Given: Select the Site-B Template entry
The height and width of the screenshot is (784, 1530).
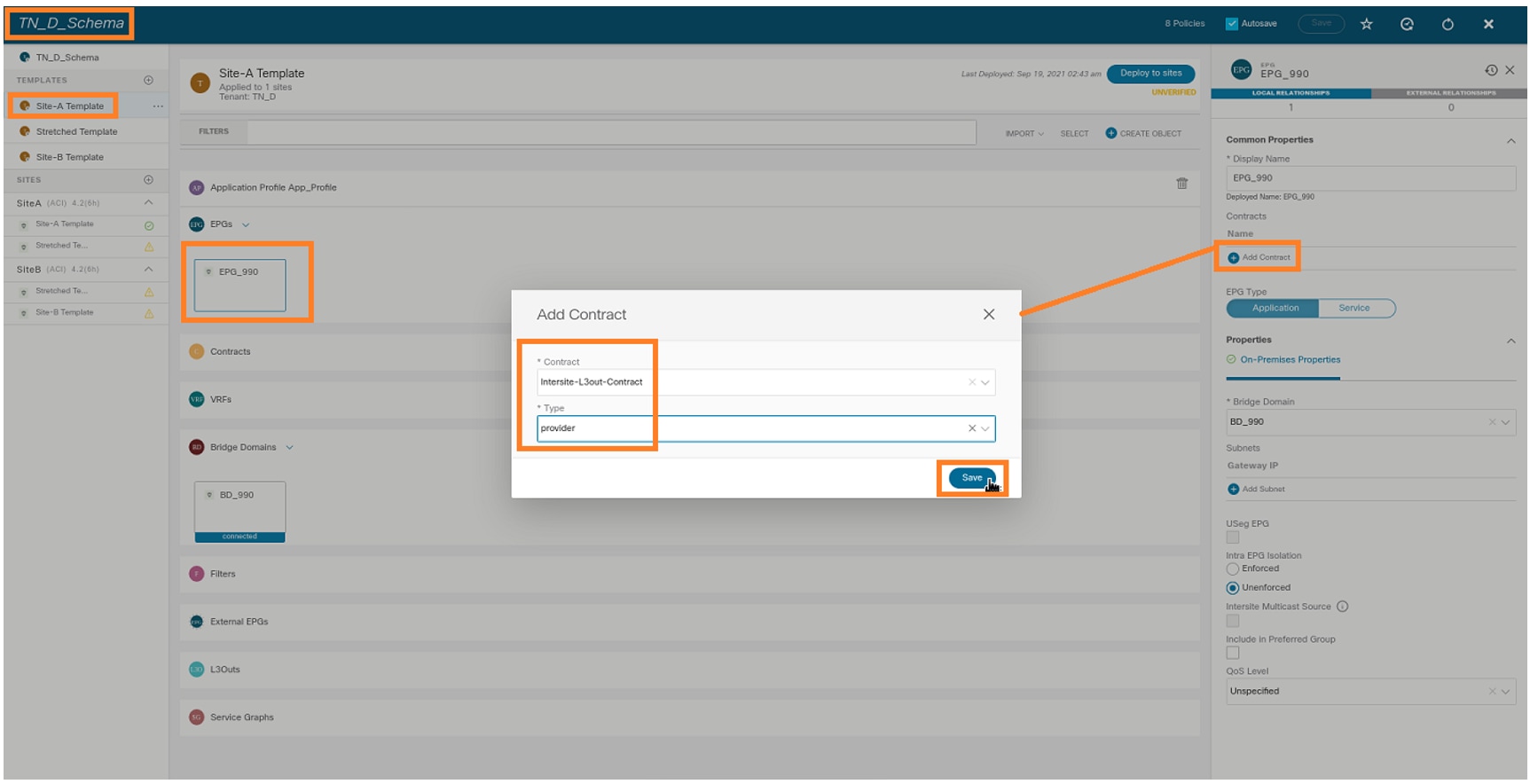Looking at the screenshot, I should coord(69,158).
